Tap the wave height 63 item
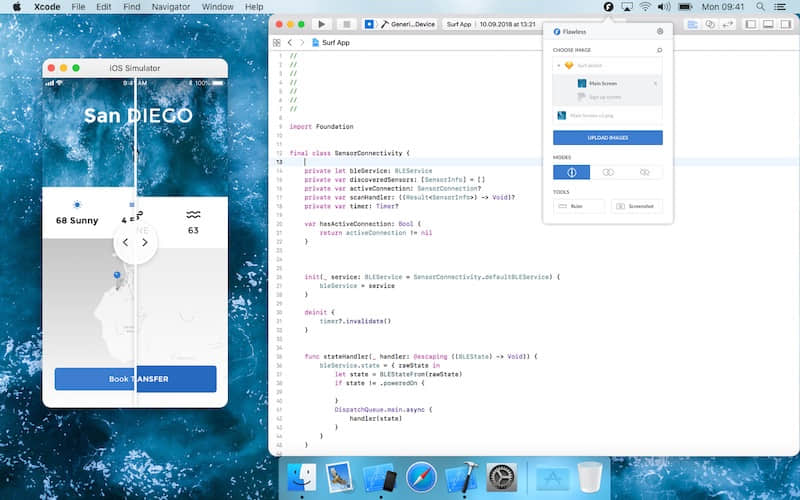 (193, 221)
